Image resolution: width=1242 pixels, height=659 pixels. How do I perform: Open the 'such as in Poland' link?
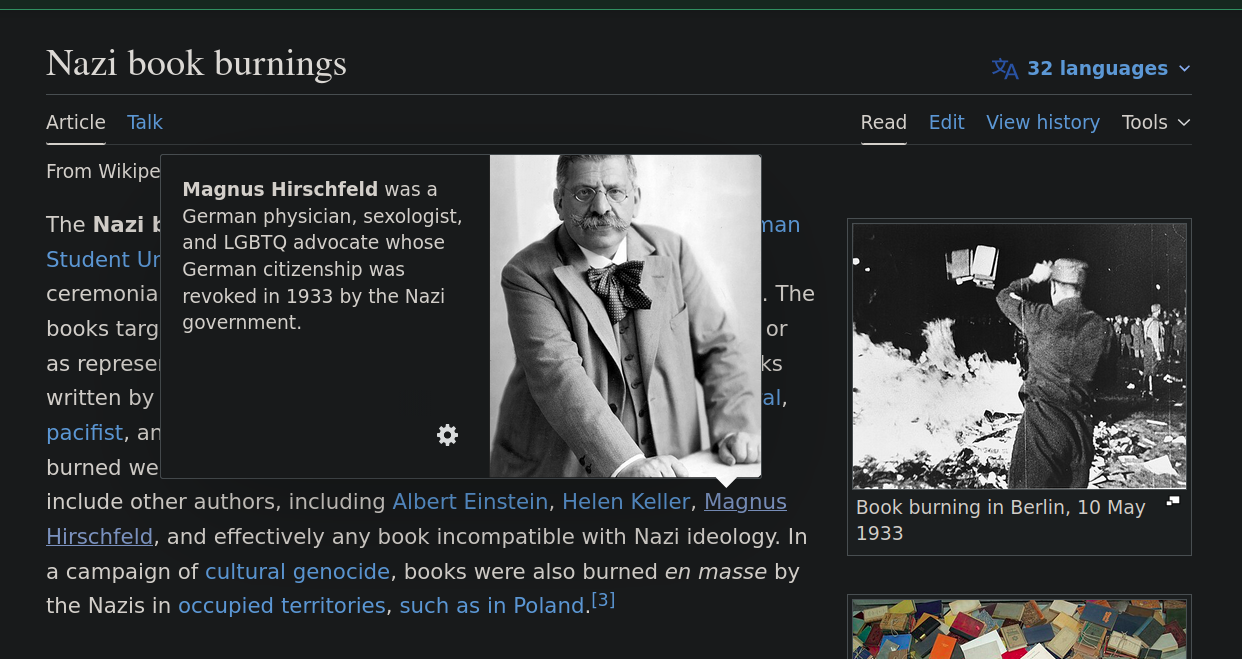492,605
